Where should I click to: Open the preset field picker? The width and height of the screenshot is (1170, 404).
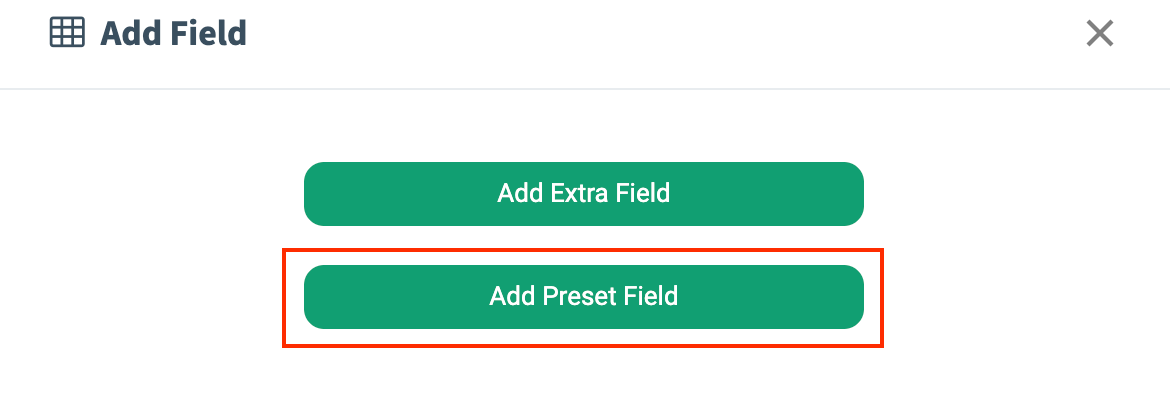click(x=583, y=297)
